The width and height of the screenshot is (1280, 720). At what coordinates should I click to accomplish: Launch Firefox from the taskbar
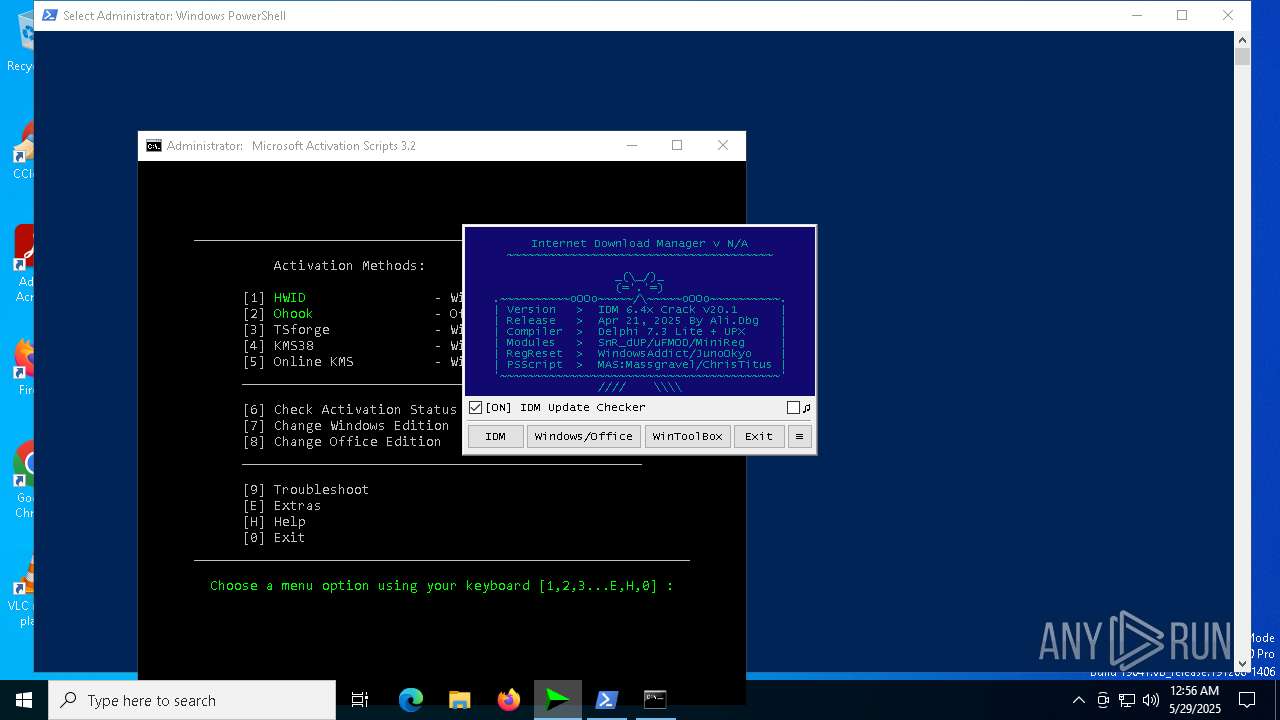pyautogui.click(x=509, y=700)
